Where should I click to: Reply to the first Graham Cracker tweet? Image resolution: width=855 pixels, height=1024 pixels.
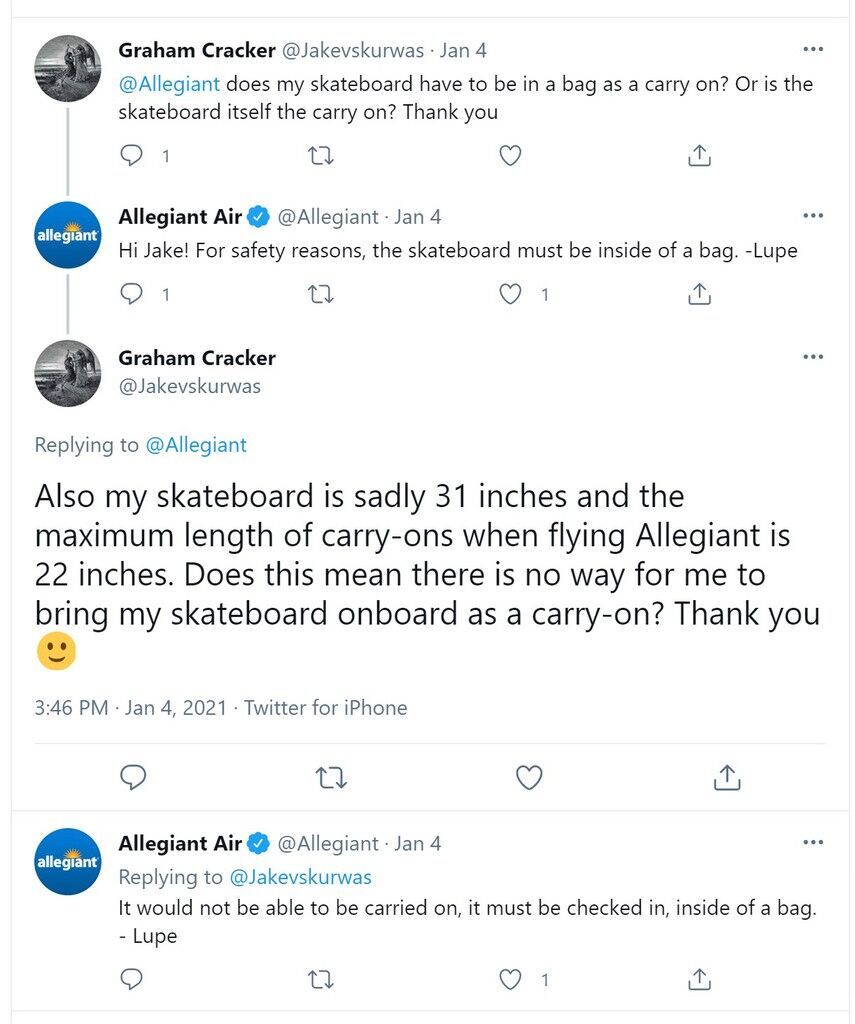132,155
